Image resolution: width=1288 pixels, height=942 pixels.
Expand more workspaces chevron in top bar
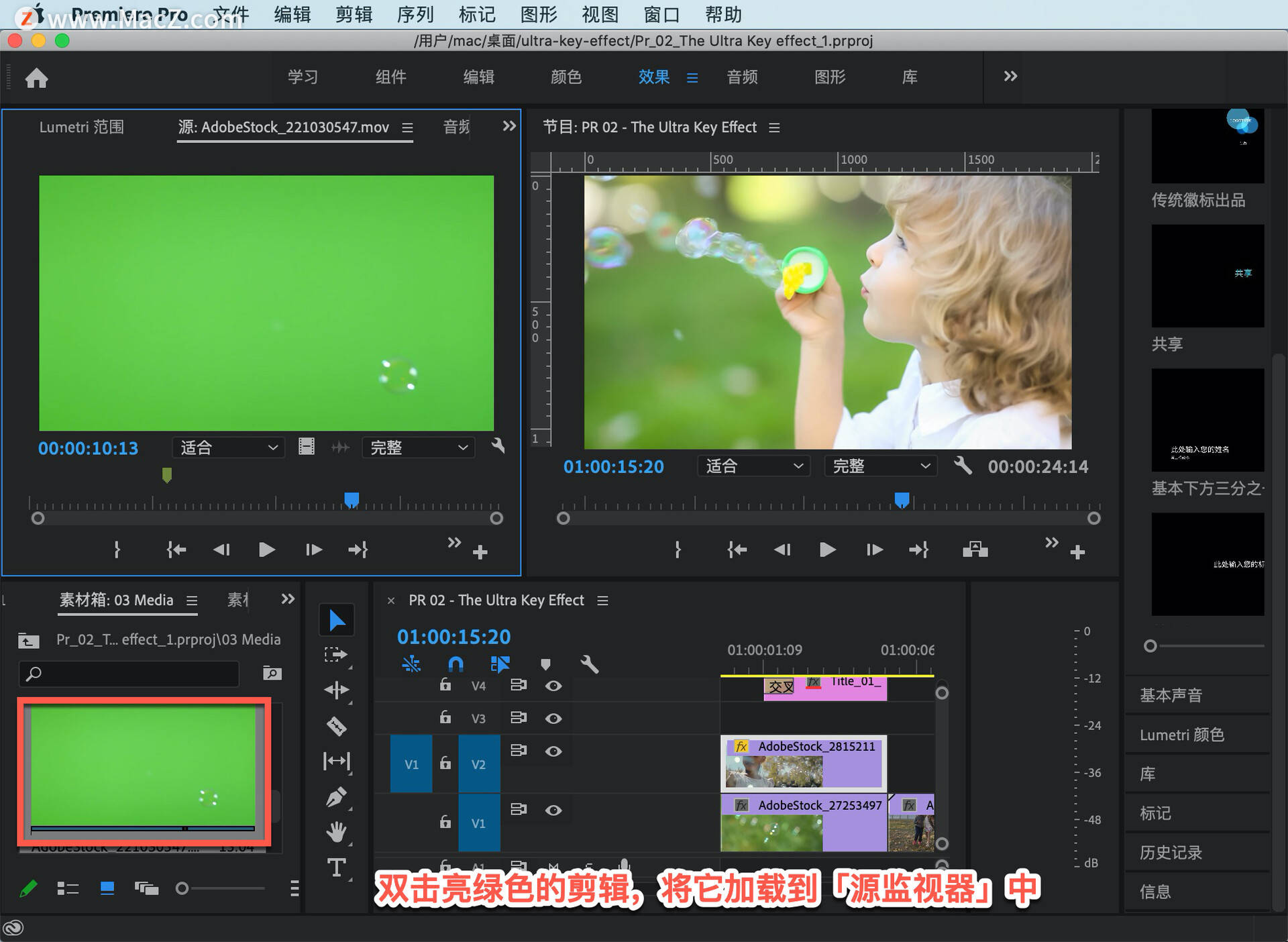point(1010,76)
